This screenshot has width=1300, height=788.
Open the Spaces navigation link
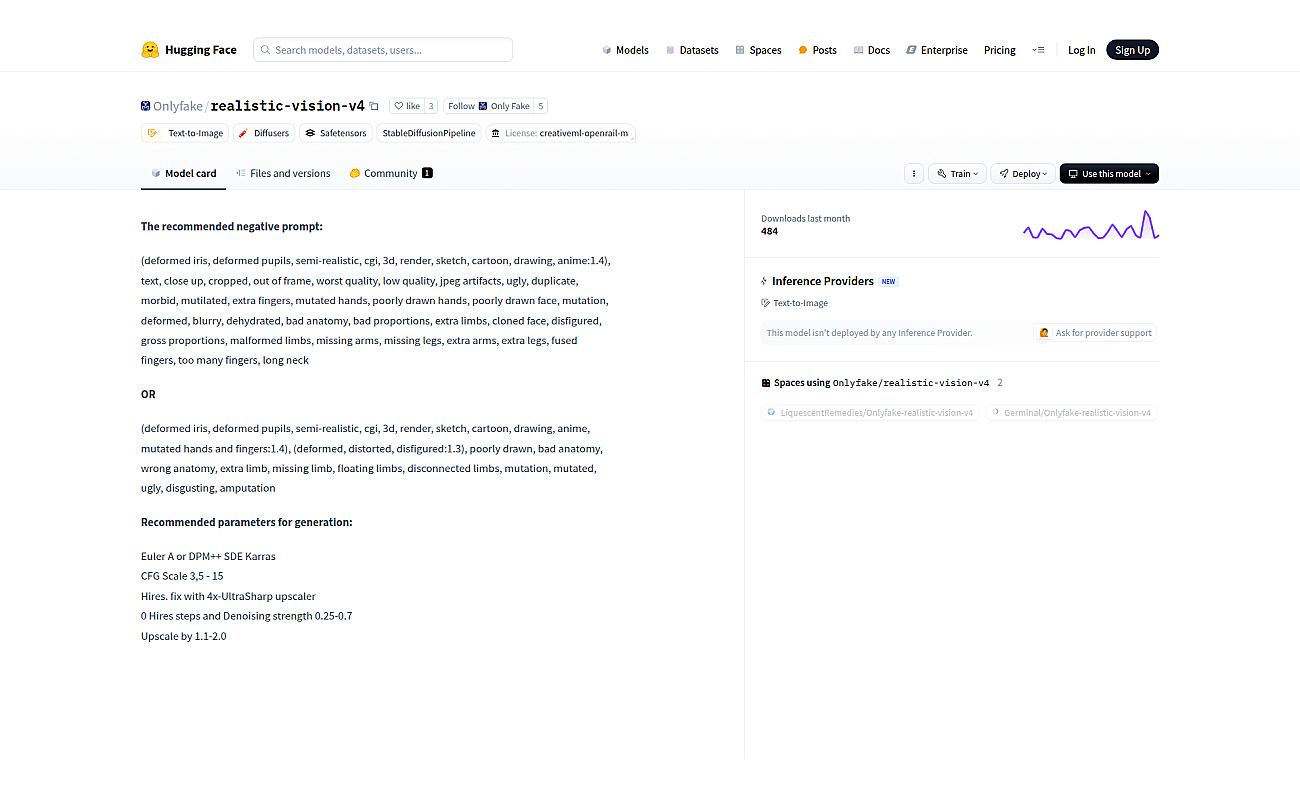758,50
